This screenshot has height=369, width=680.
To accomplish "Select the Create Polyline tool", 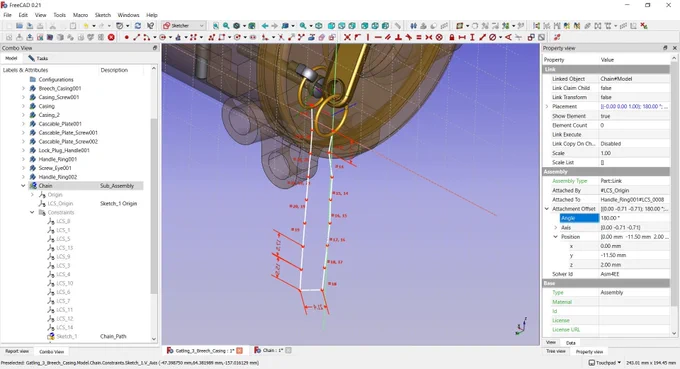I will (211, 37).
